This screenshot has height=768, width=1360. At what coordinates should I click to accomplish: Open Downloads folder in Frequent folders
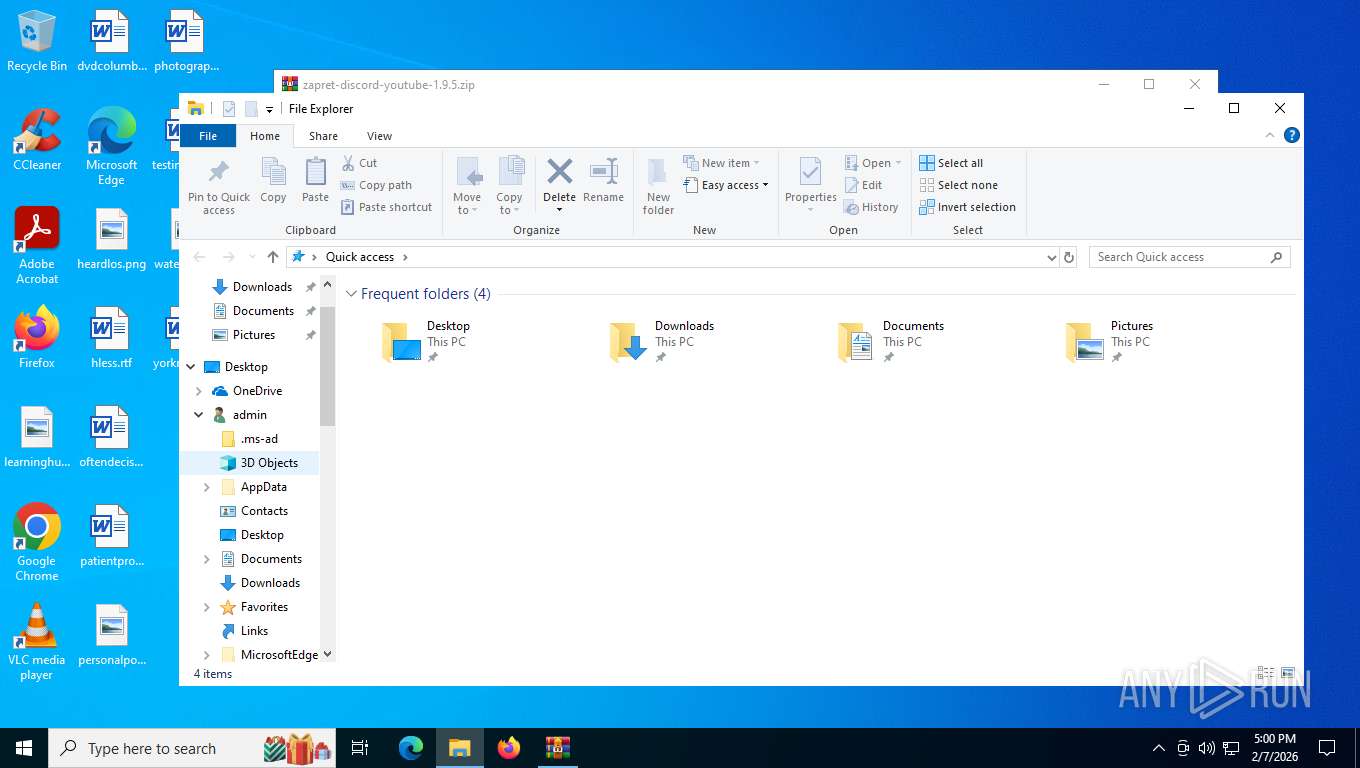[662, 341]
